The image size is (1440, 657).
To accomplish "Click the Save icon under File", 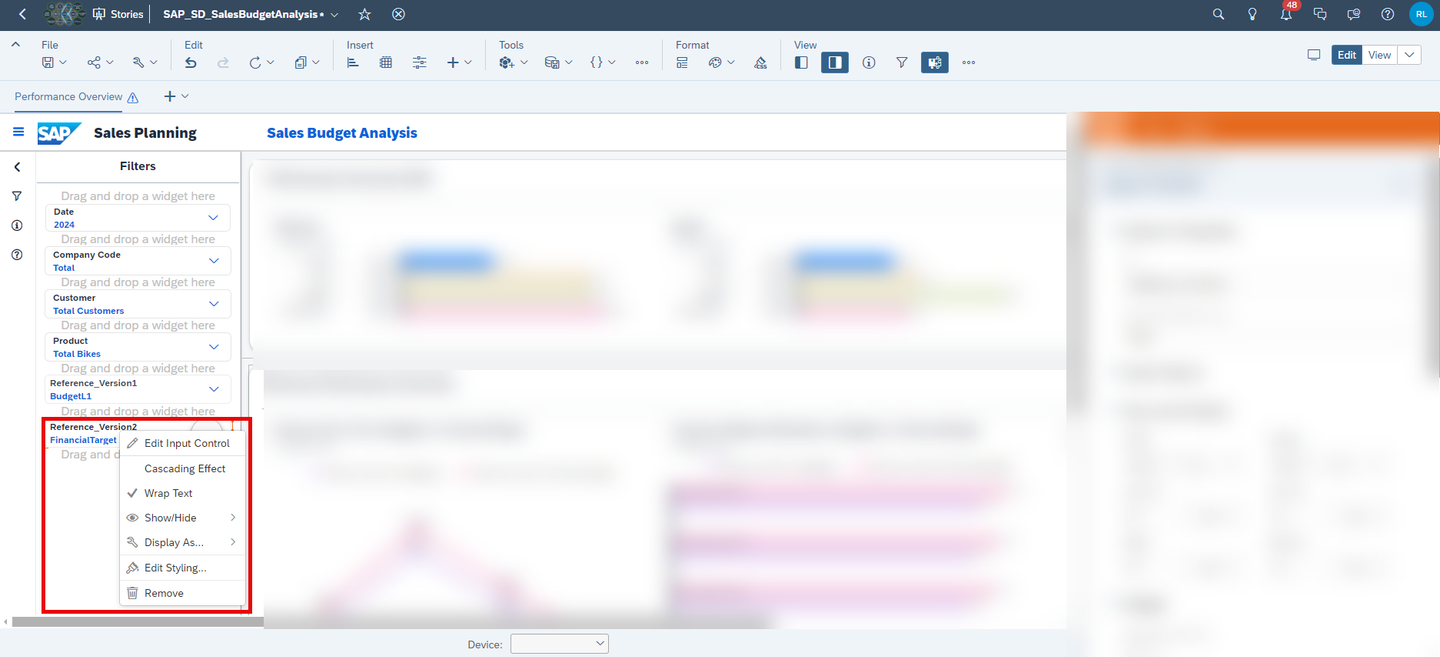I will (x=48, y=62).
